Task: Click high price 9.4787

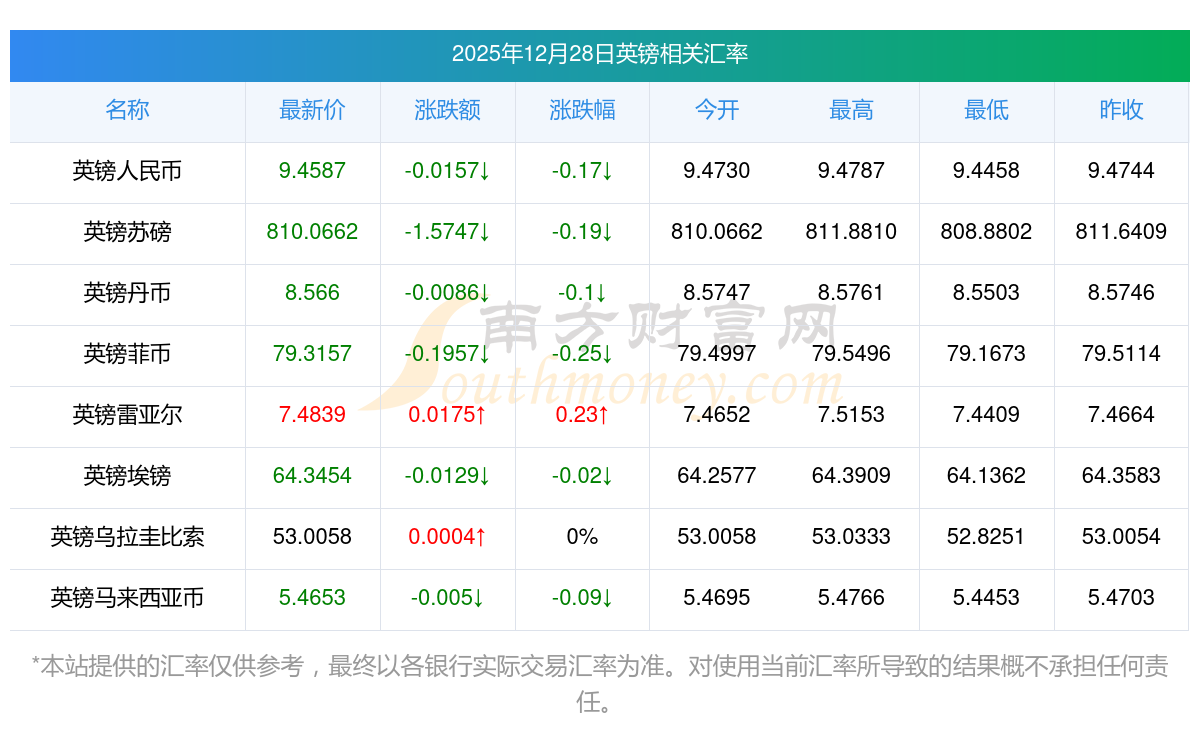Action: click(x=851, y=171)
